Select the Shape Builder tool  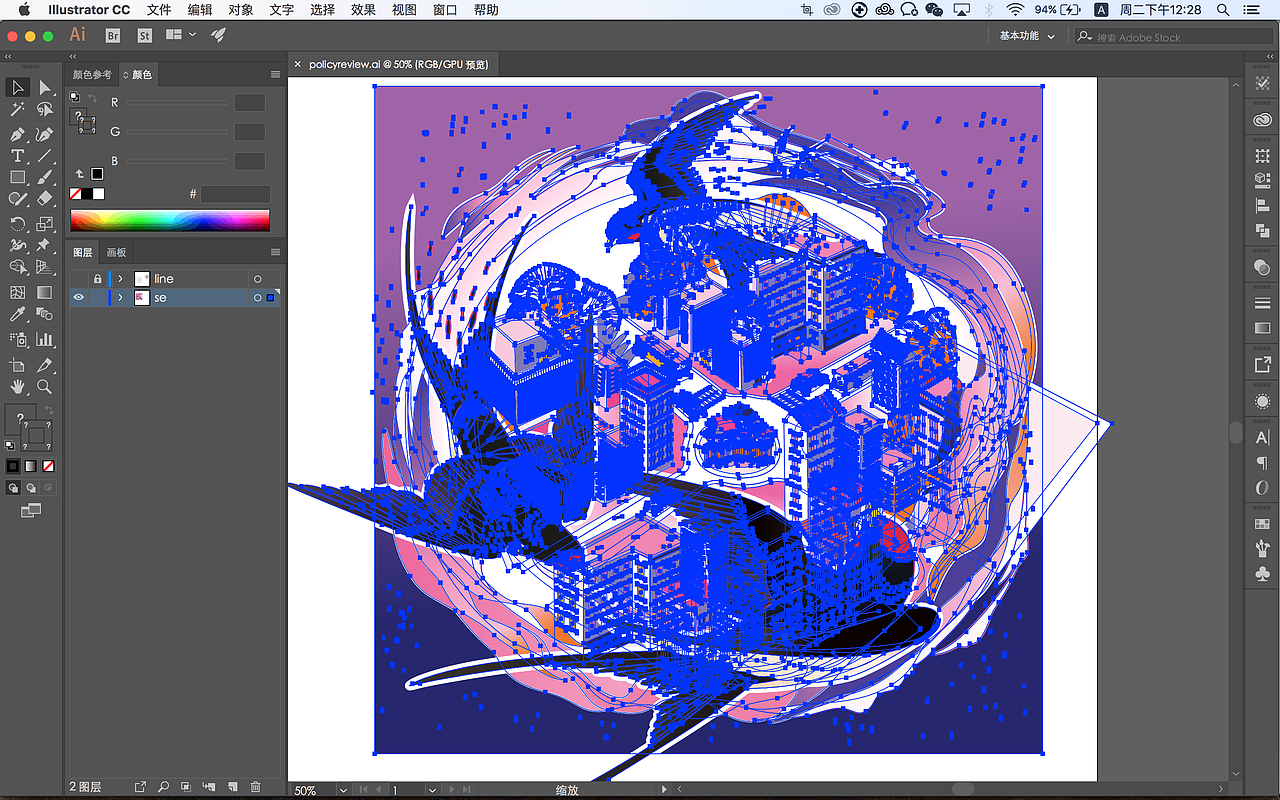point(17,268)
